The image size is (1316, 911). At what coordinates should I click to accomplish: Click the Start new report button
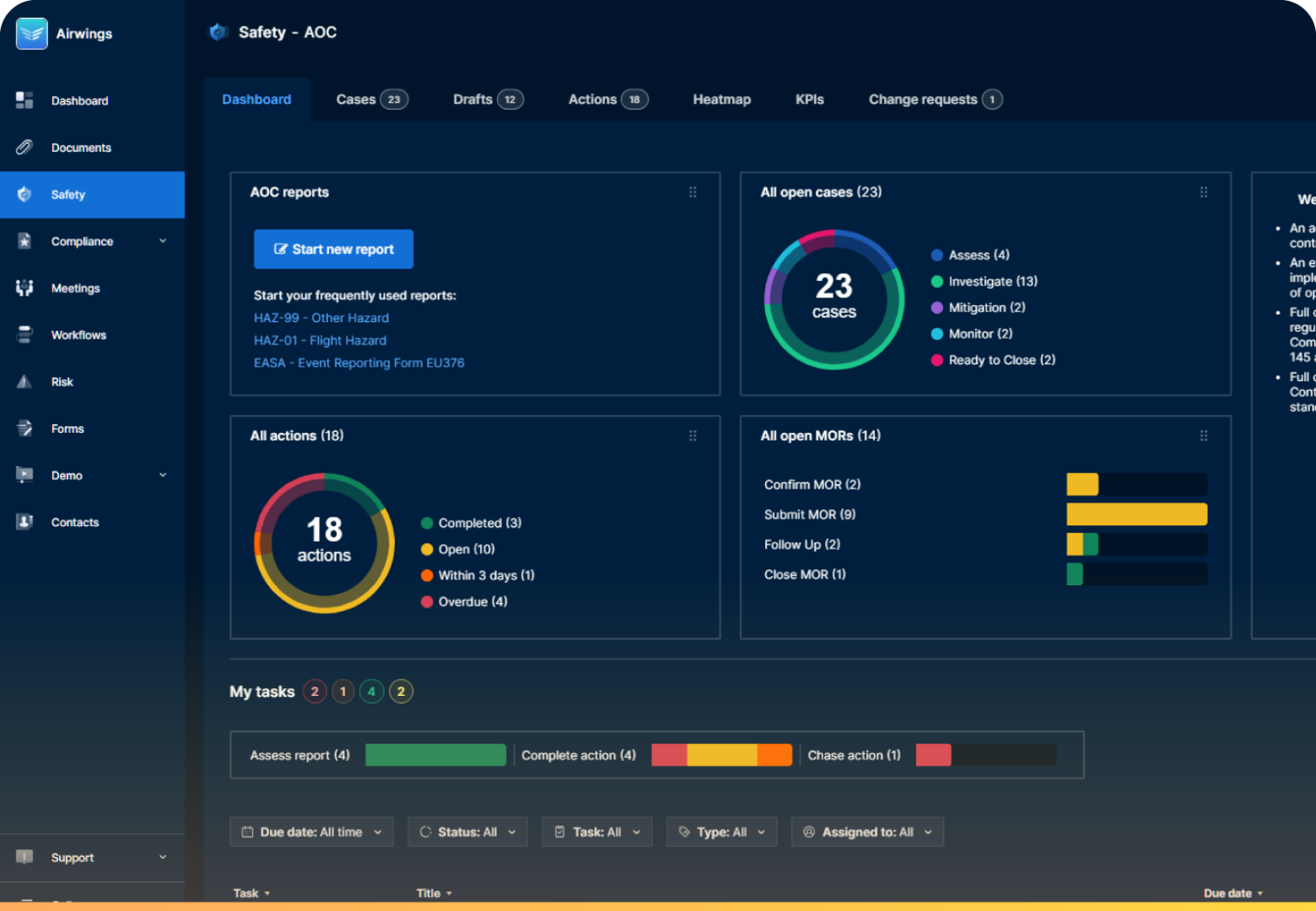pos(333,249)
